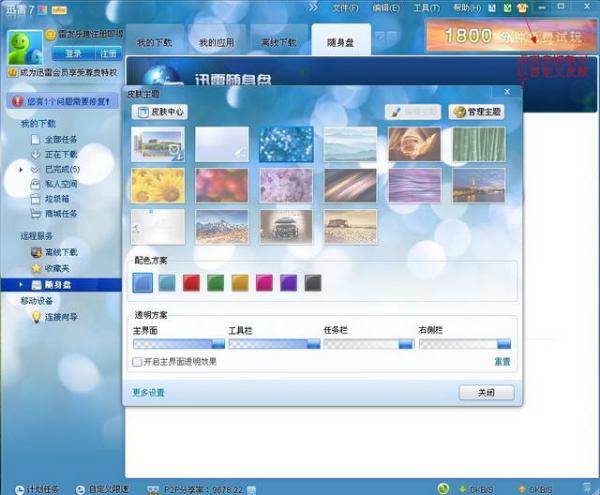600x495 pixels.
Task: Select the car skin thumbnail
Action: (286, 226)
